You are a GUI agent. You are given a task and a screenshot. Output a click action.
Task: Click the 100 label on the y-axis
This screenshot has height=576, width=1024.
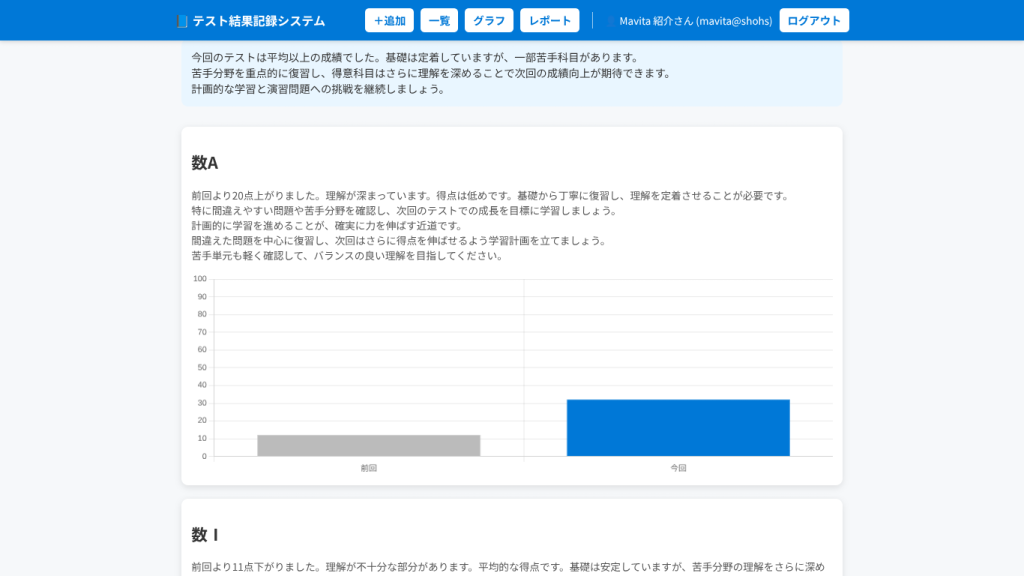200,279
